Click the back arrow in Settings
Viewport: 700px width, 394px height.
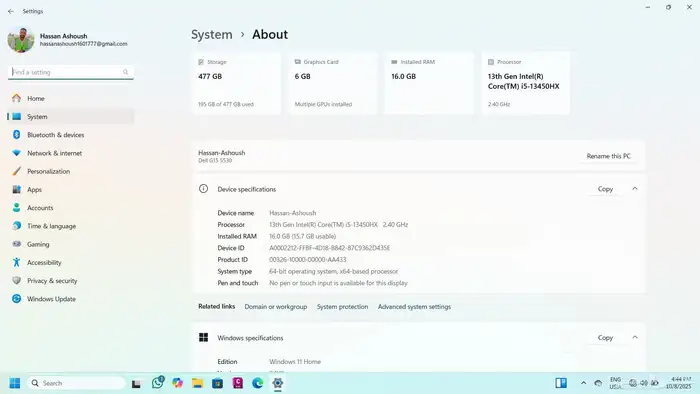(11, 12)
